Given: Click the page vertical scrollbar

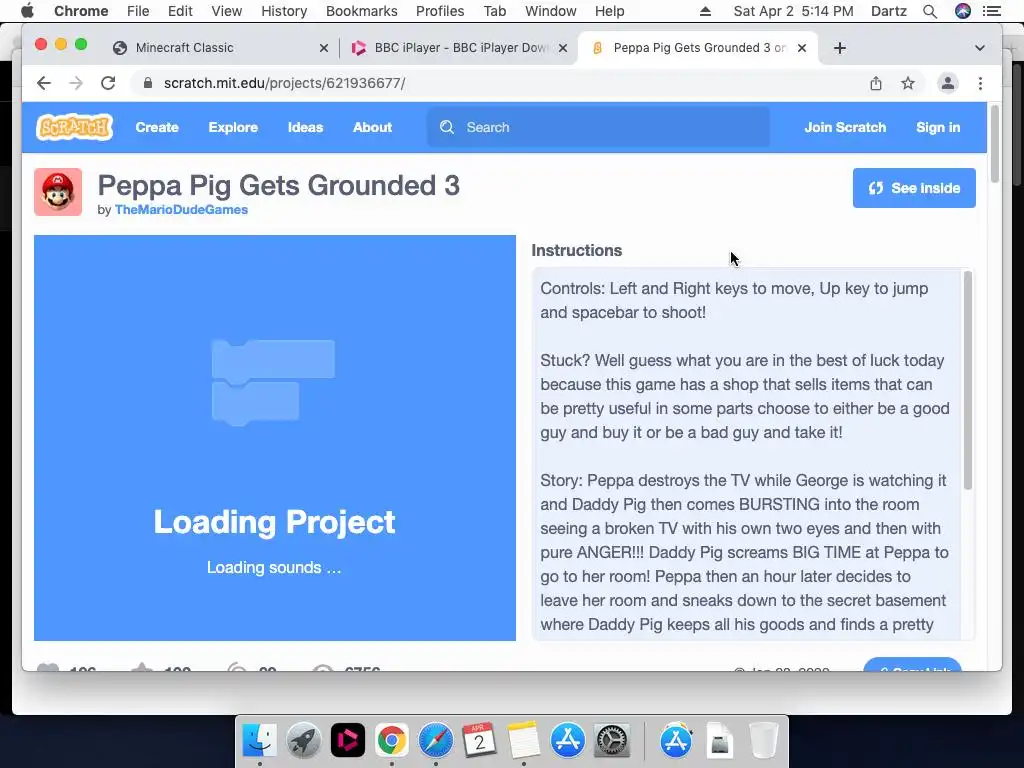Looking at the screenshot, I should [995, 144].
